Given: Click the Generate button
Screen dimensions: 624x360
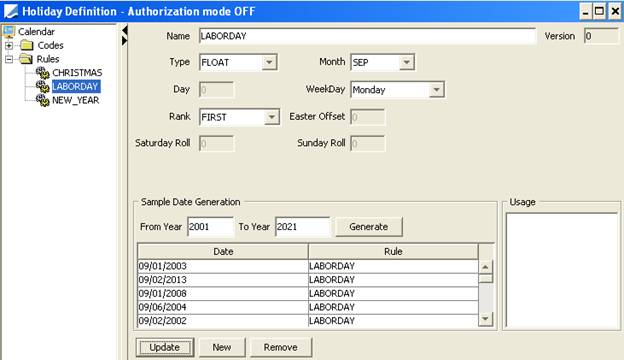Looking at the screenshot, I should tap(369, 227).
